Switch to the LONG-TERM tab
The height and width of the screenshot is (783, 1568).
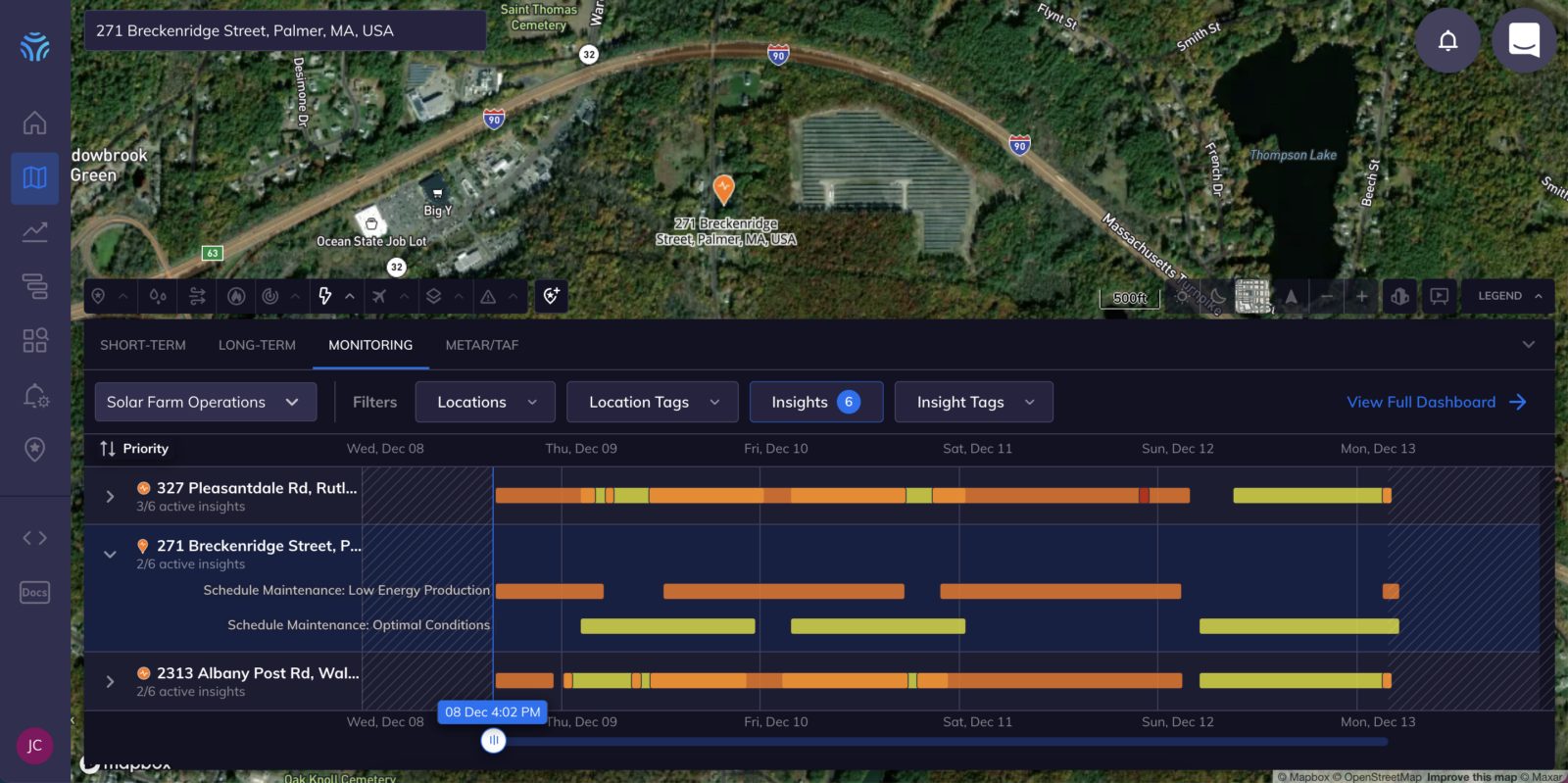click(257, 345)
